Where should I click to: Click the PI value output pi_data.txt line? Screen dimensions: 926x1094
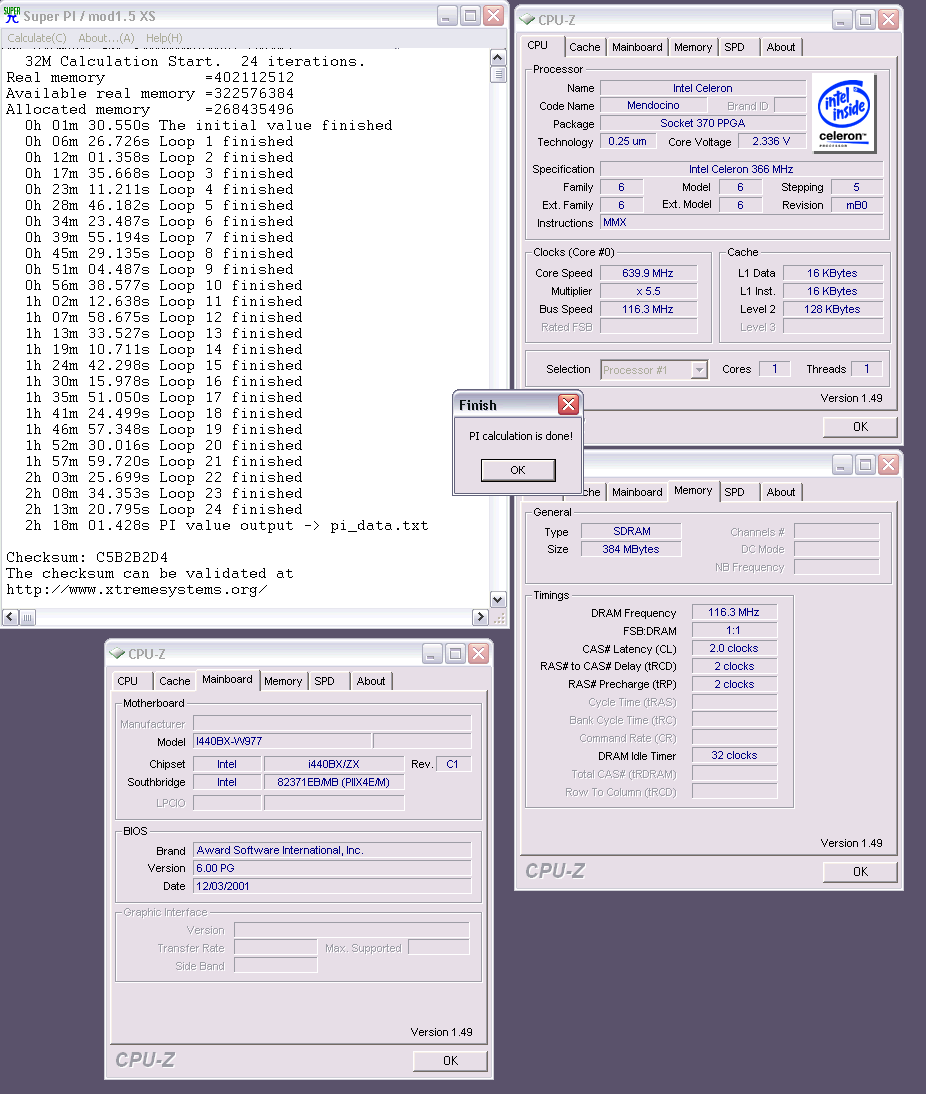coord(227,525)
